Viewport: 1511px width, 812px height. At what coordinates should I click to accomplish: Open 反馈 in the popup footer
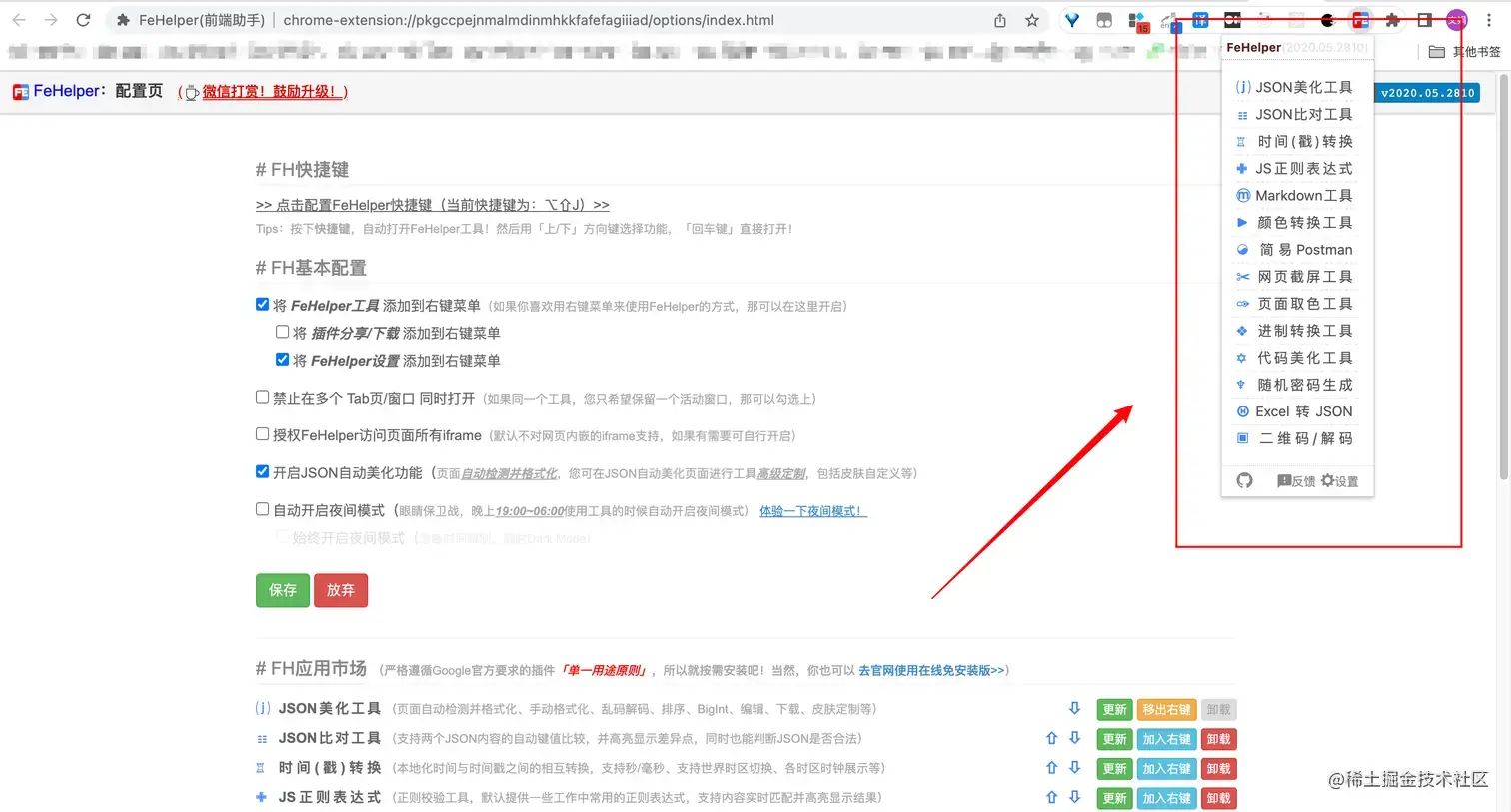click(1296, 481)
